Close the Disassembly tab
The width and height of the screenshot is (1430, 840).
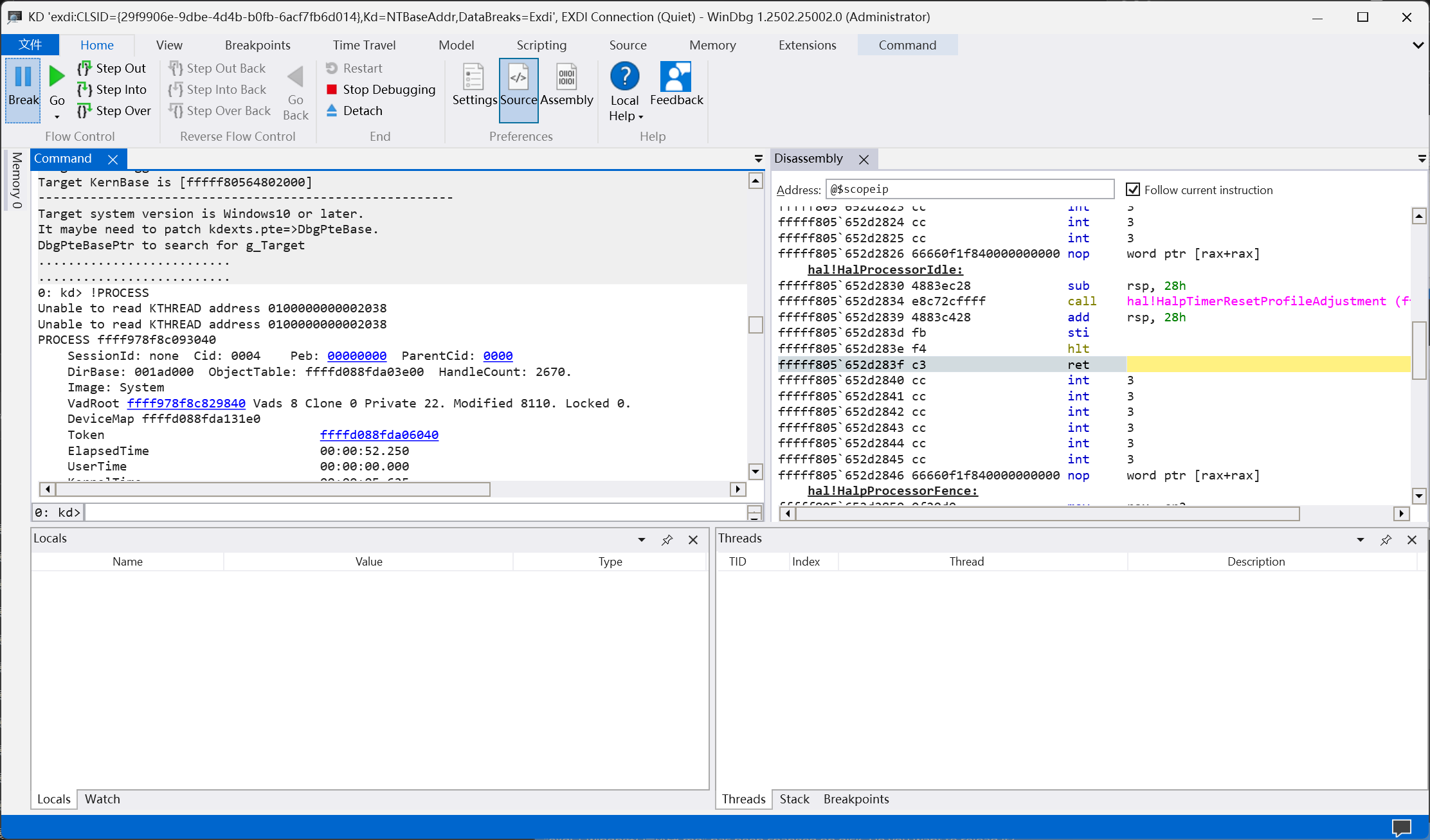[864, 159]
